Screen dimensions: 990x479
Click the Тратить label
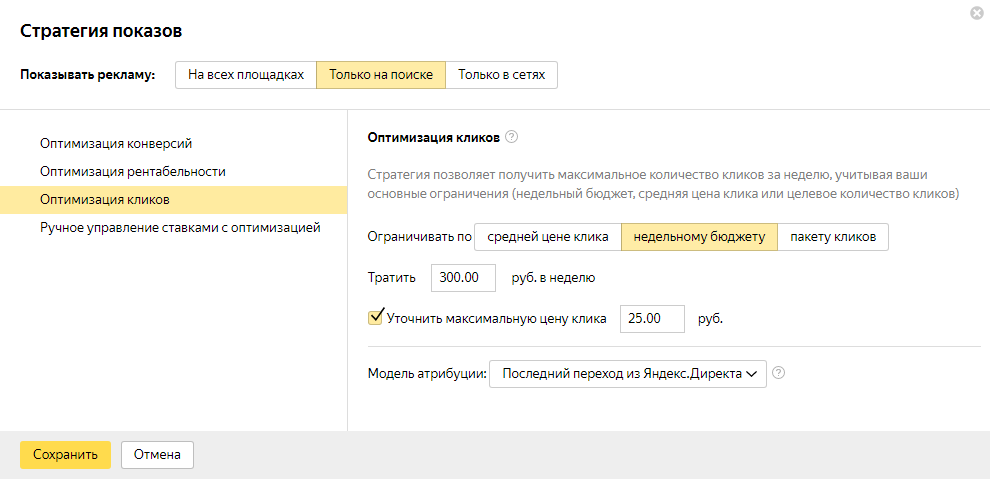(391, 278)
